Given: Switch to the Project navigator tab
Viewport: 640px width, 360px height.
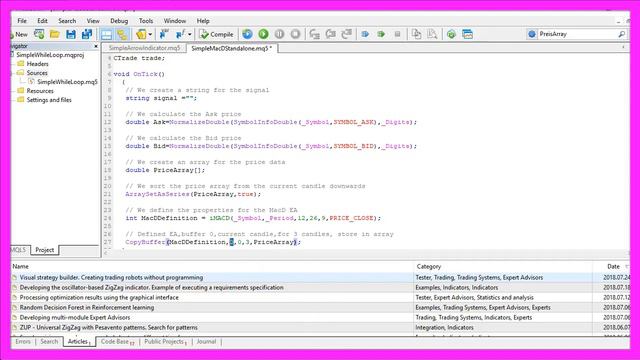Looking at the screenshot, I should click(44, 250).
